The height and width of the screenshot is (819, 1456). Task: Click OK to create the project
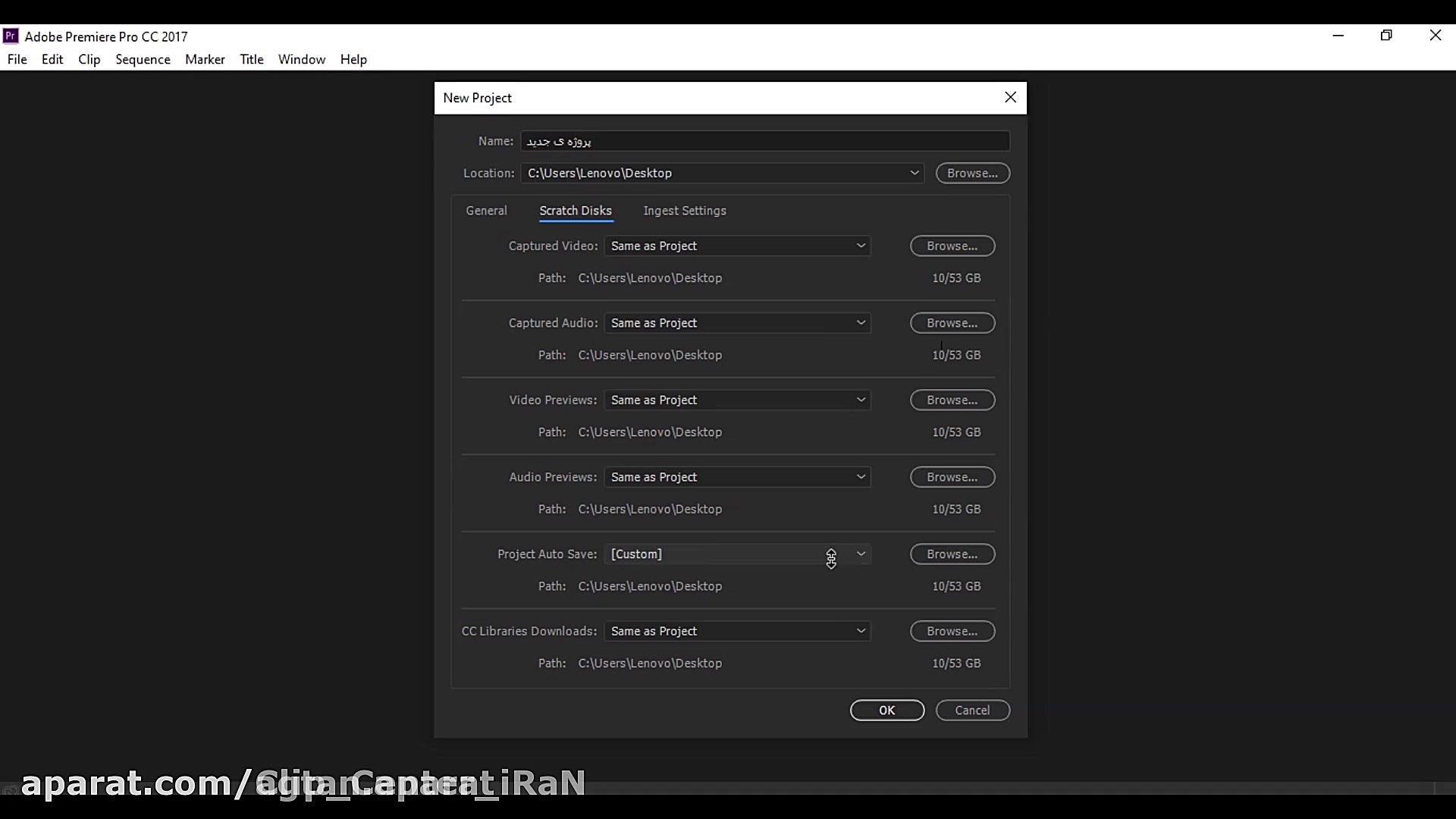886,711
